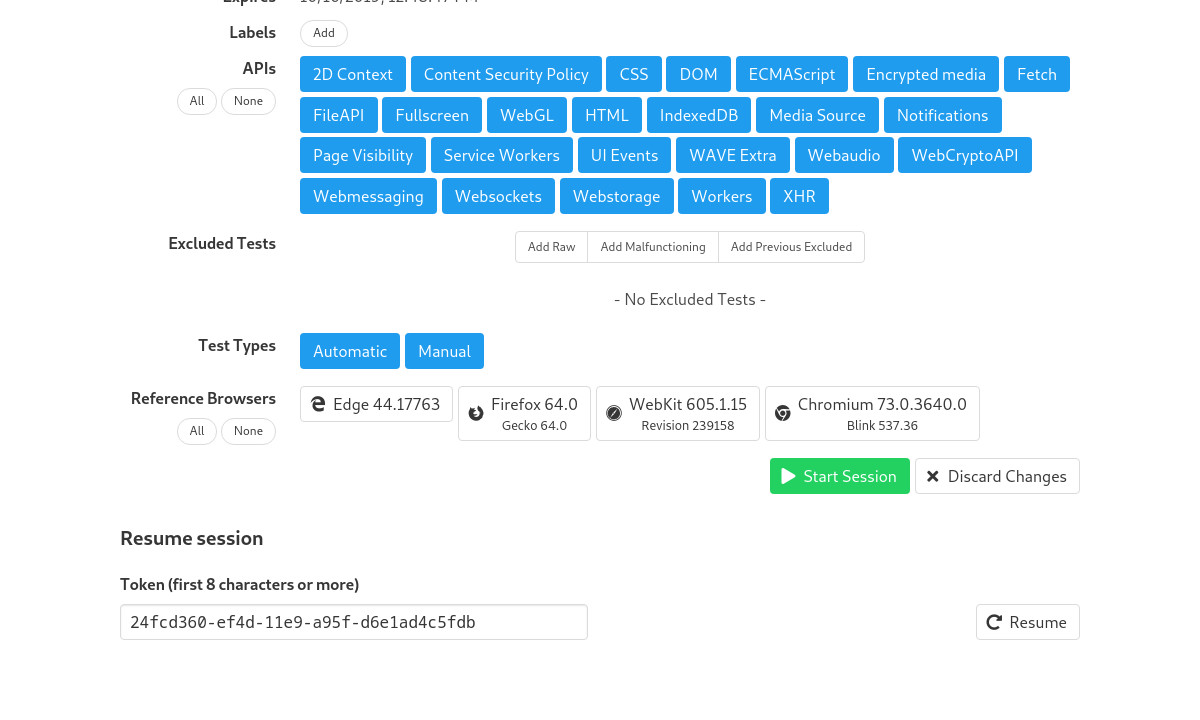Select All APIs
The image size is (1200, 720).
click(x=197, y=101)
